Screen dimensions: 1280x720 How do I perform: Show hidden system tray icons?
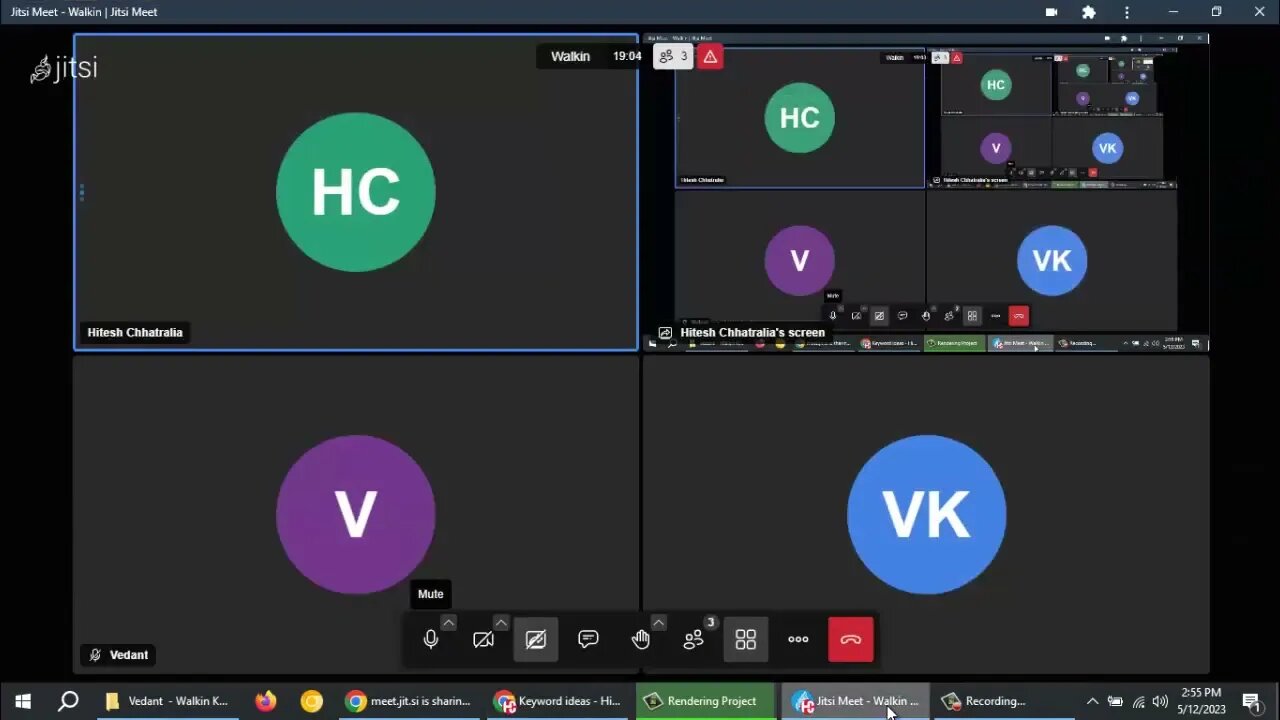tap(1092, 701)
